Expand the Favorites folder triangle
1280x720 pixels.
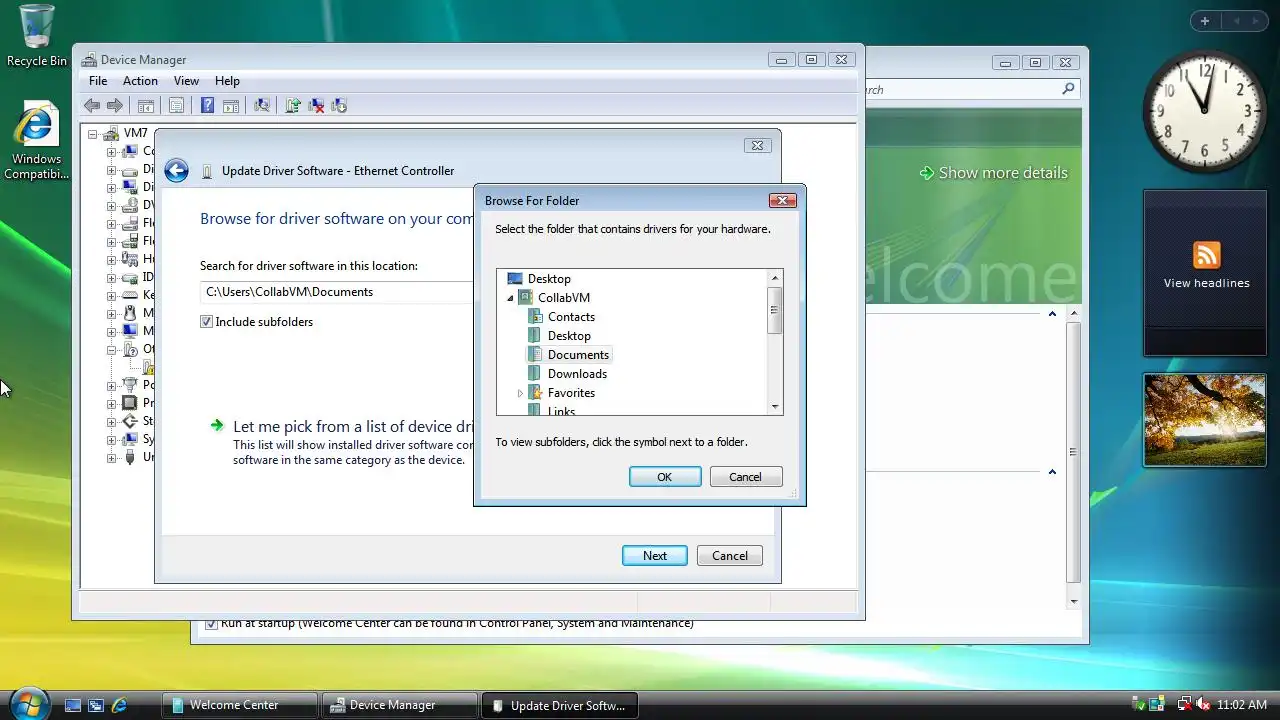pyautogui.click(x=520, y=393)
